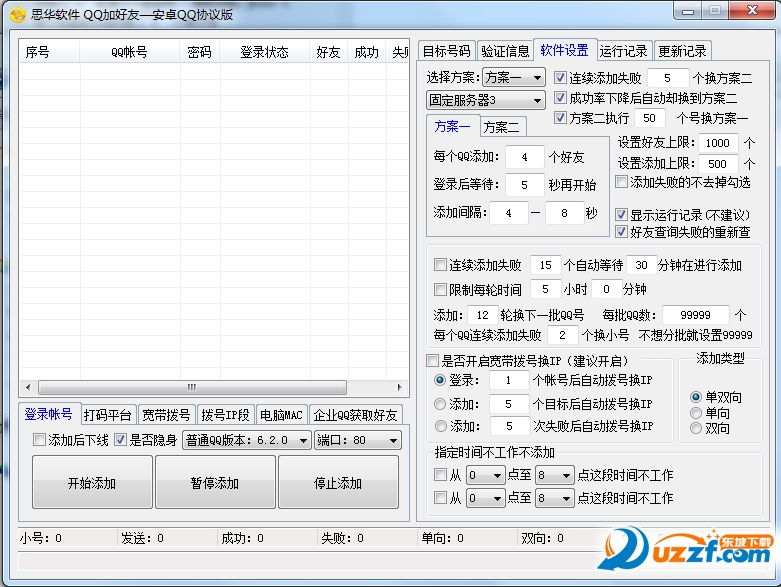This screenshot has width=781, height=587.
Task: Toggle 是否隐身 checkbox
Action: coord(120,440)
